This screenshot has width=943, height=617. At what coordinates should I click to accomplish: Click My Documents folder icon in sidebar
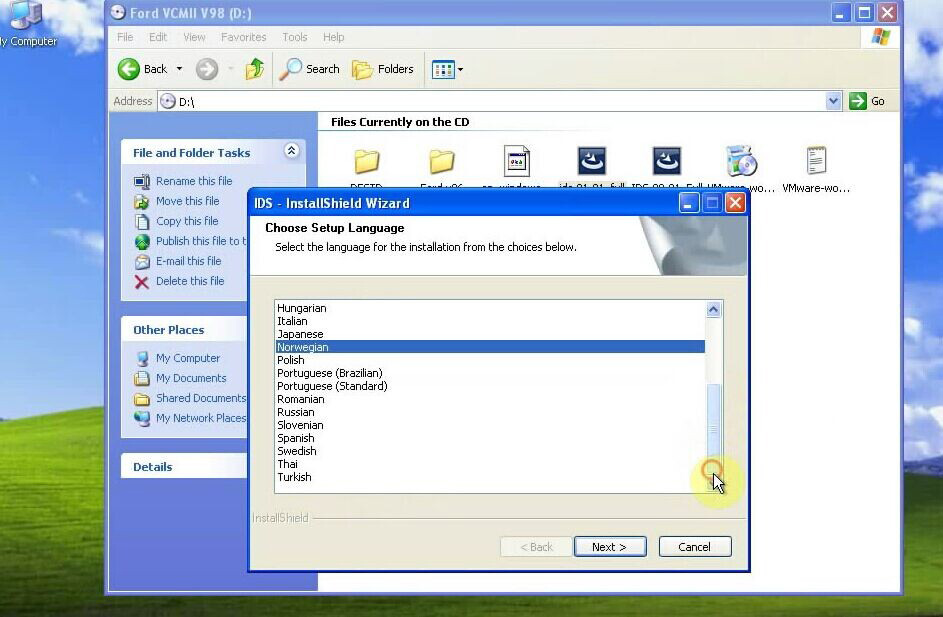[142, 378]
